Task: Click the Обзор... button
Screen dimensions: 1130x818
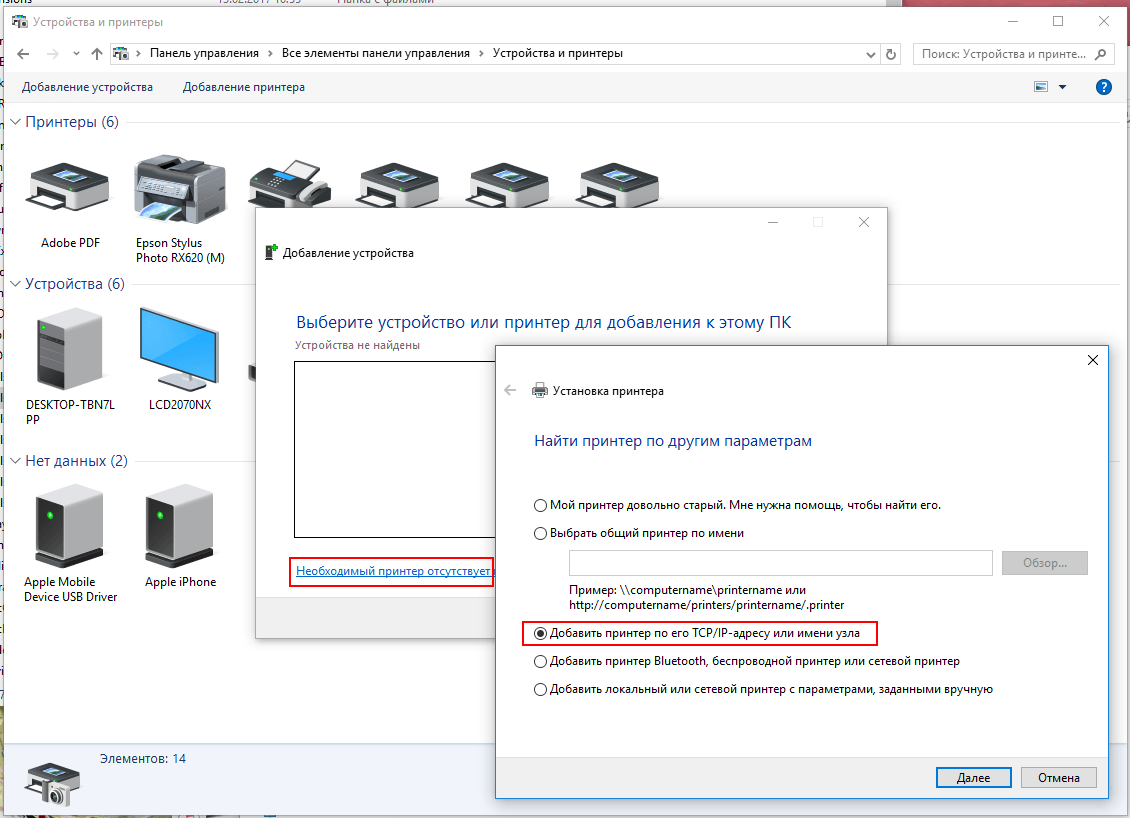Action: click(x=1045, y=563)
